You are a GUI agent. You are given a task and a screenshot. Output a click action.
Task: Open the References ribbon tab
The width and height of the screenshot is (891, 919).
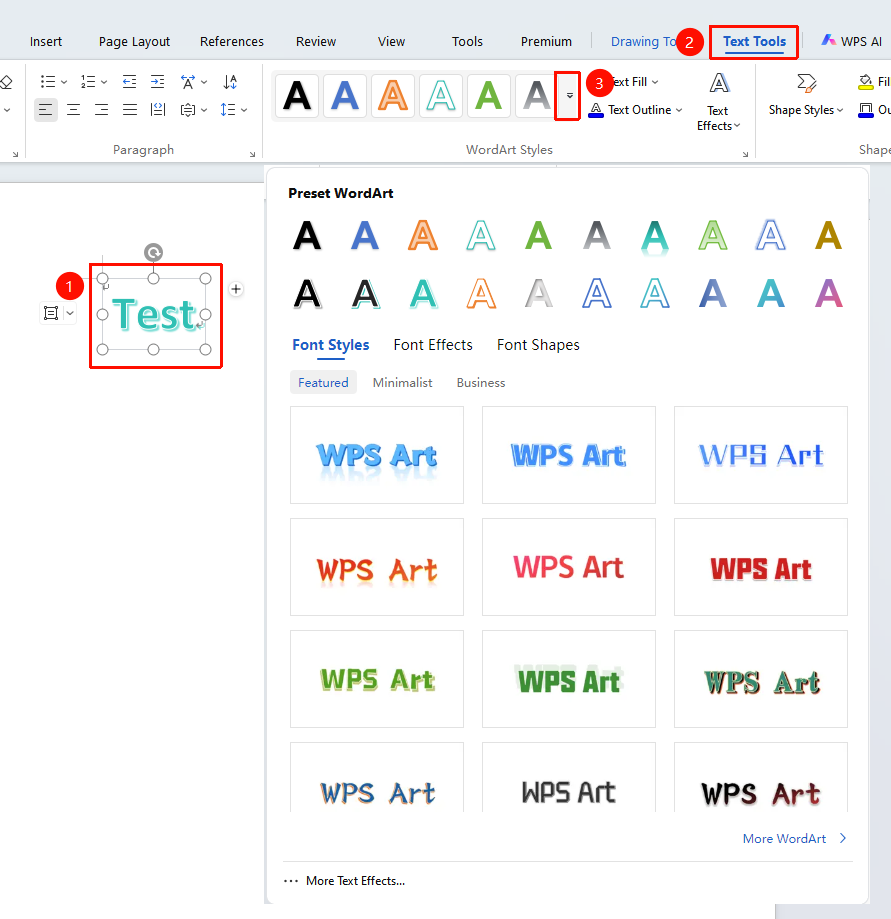point(232,42)
